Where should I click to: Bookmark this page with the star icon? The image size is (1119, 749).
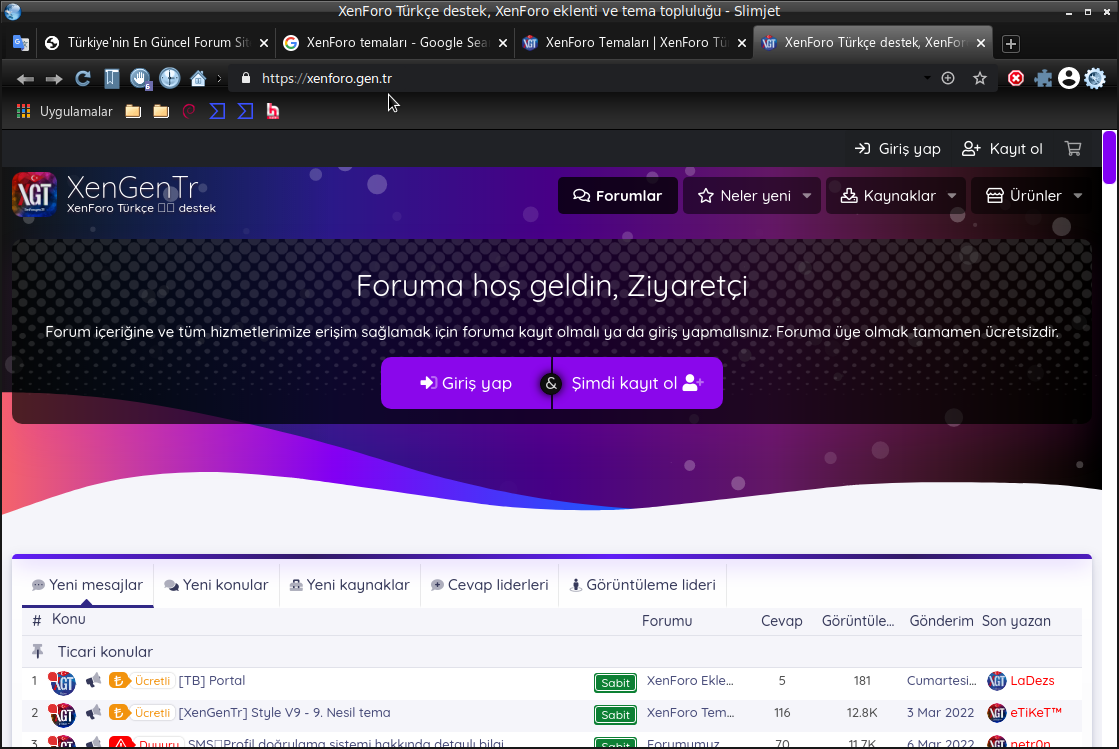[x=980, y=78]
